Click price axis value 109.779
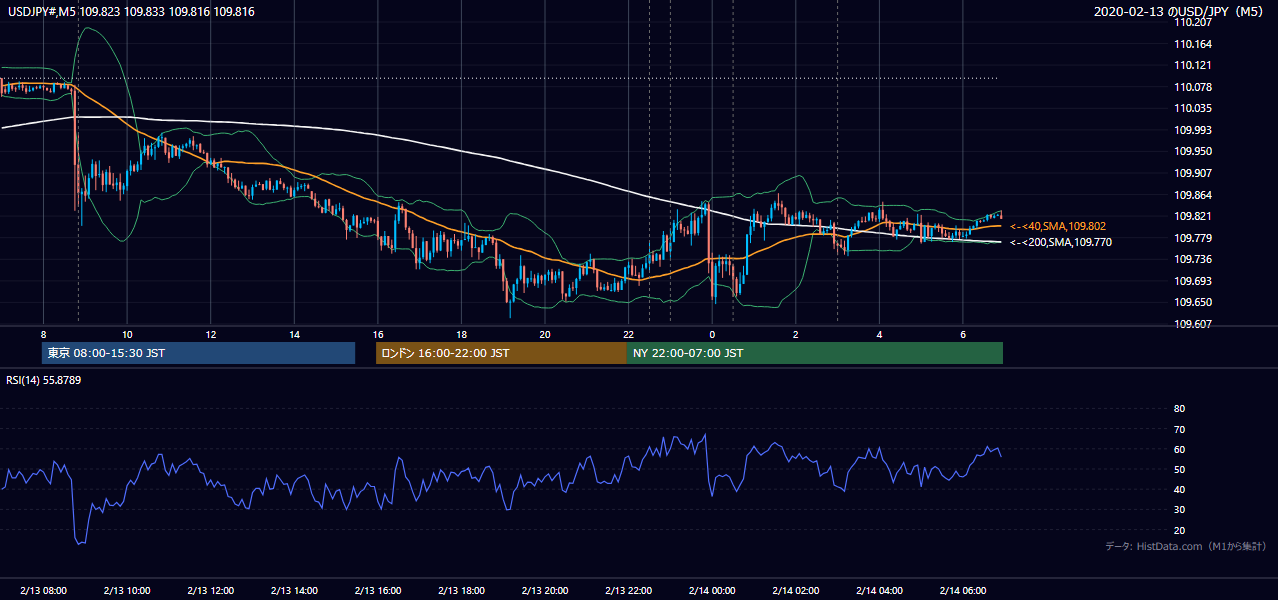Screen dimensions: 1278x600 point(1194,238)
